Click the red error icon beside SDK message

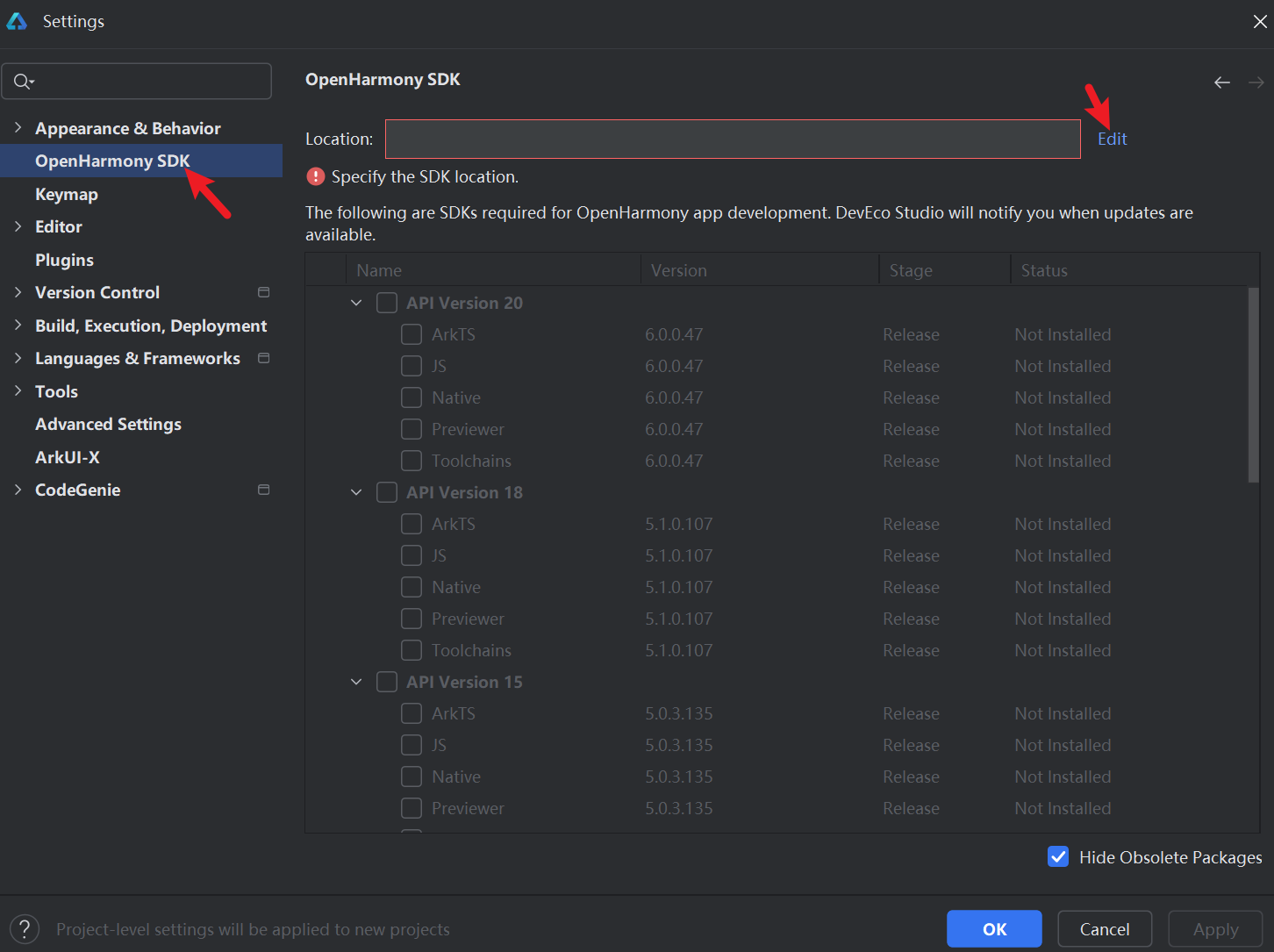point(315,176)
